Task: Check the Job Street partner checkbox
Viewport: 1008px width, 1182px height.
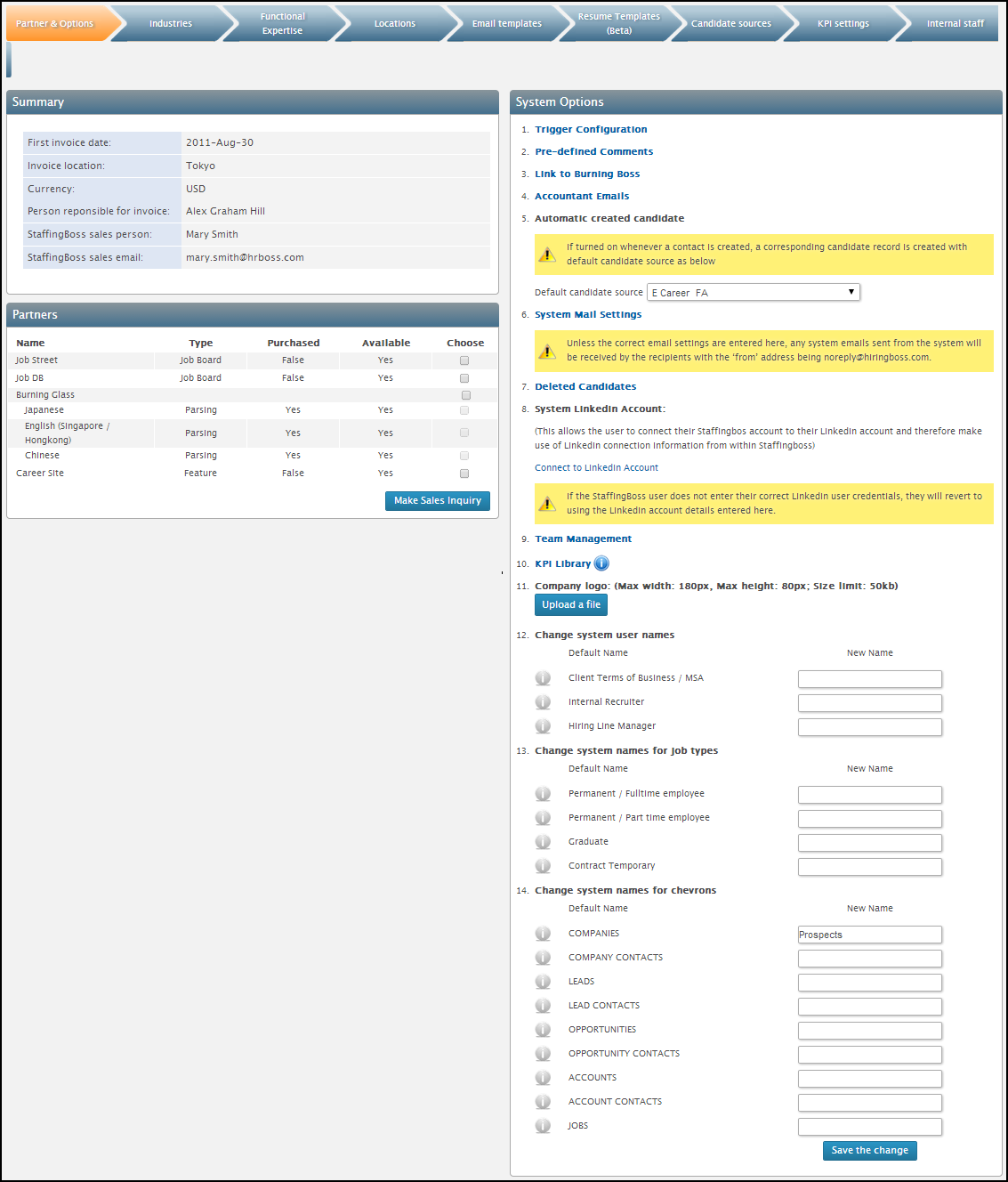Action: pyautogui.click(x=464, y=360)
